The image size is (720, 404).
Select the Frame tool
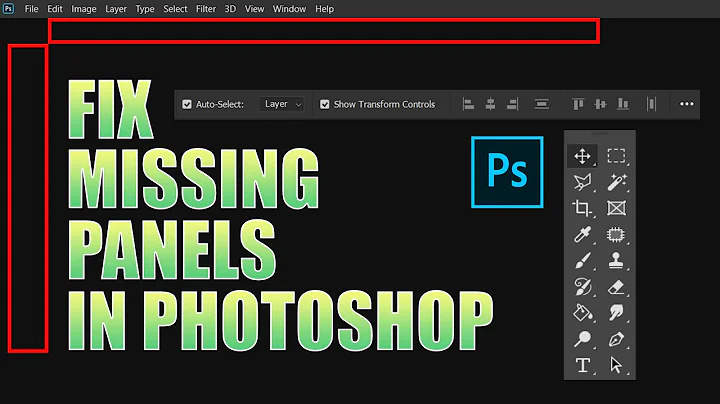(616, 208)
